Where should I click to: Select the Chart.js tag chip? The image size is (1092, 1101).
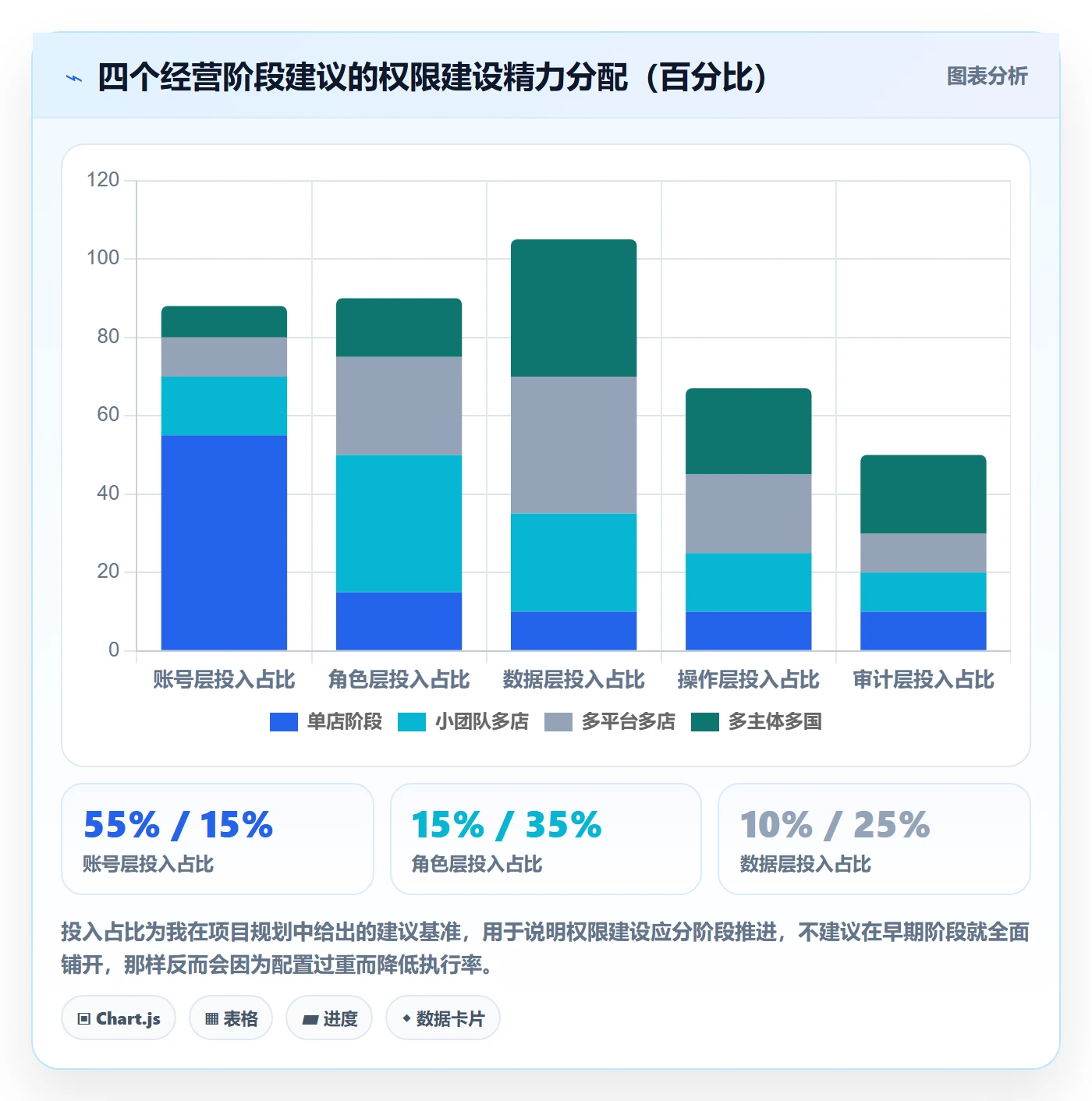[119, 1018]
